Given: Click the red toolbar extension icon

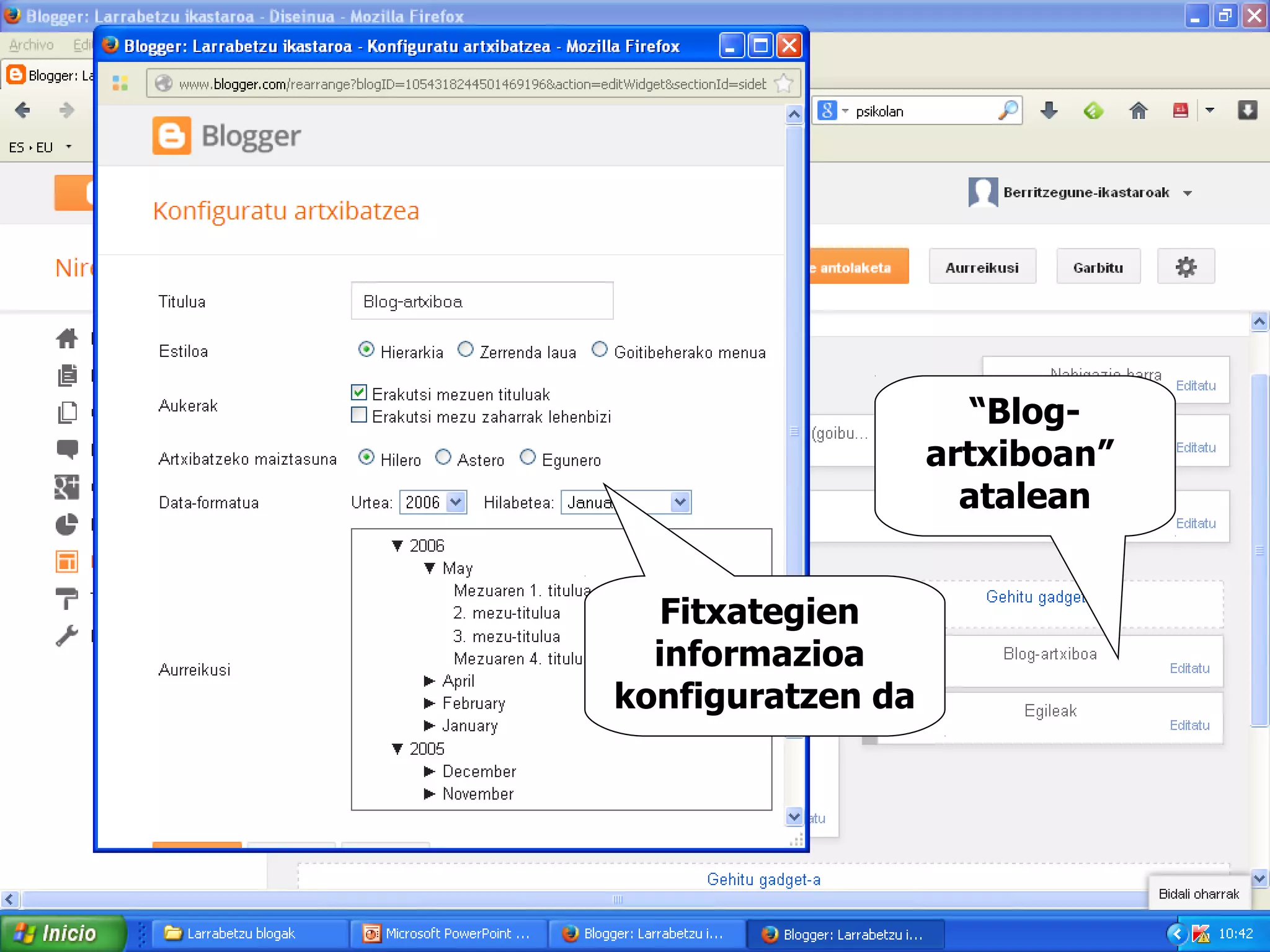Looking at the screenshot, I should click(1181, 111).
